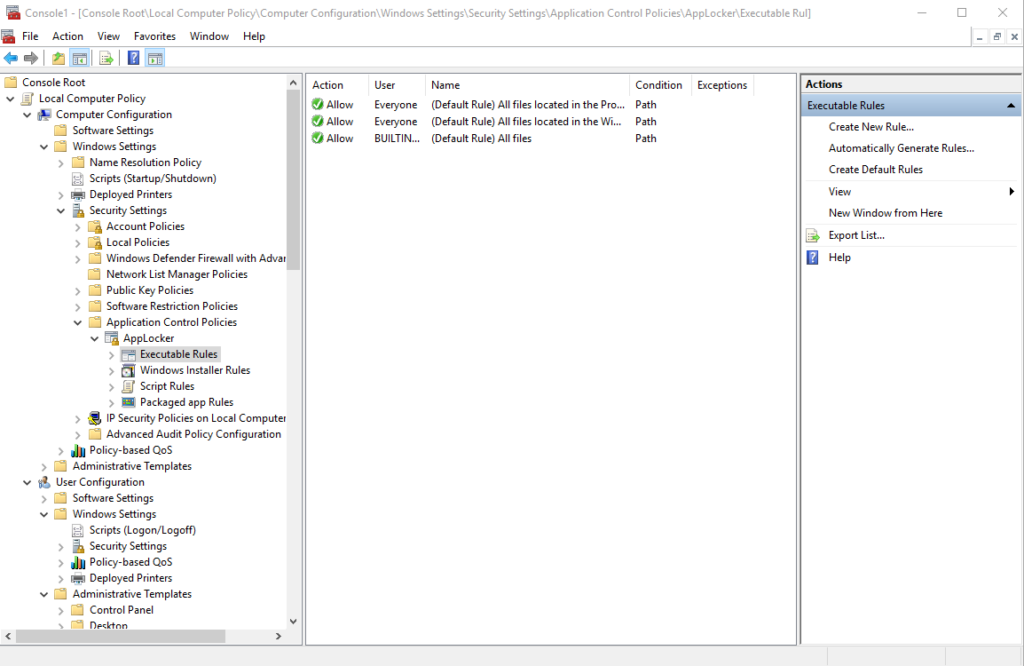Click the Scripts (Logon/Logoff) icon
Image resolution: width=1024 pixels, height=666 pixels.
point(78,530)
